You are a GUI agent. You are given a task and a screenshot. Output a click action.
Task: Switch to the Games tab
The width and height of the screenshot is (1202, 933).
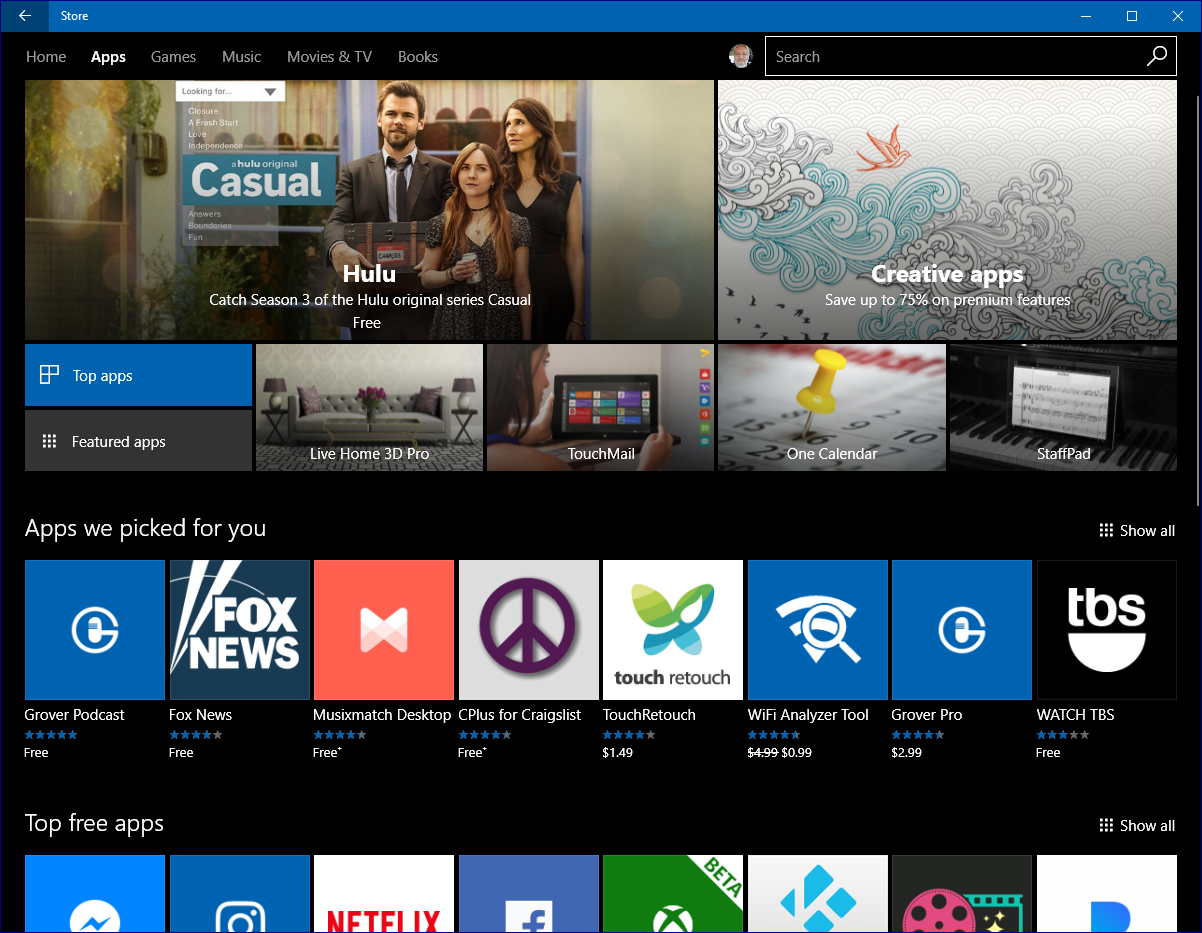tap(173, 57)
